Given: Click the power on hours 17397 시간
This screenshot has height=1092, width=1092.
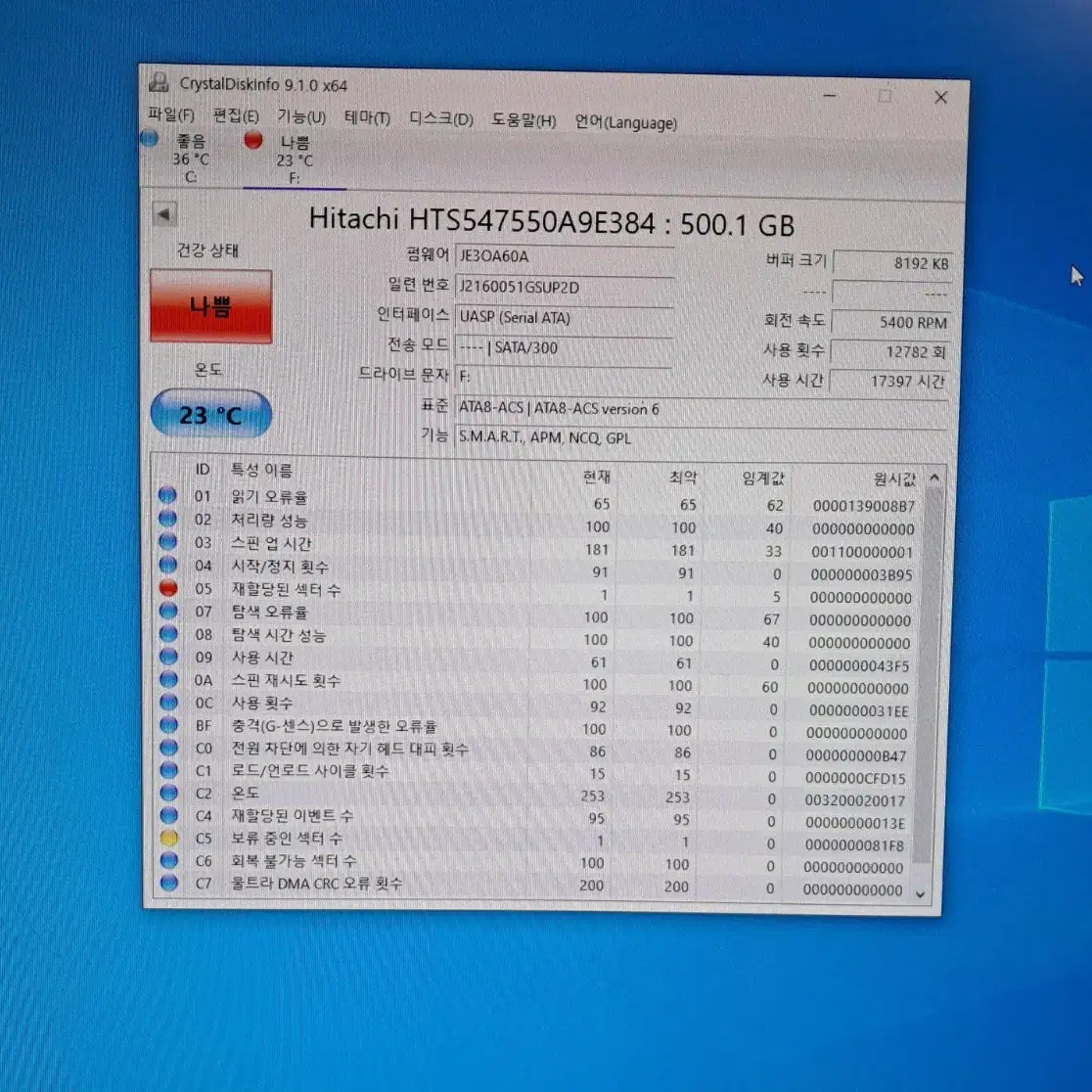Looking at the screenshot, I should click(x=887, y=381).
